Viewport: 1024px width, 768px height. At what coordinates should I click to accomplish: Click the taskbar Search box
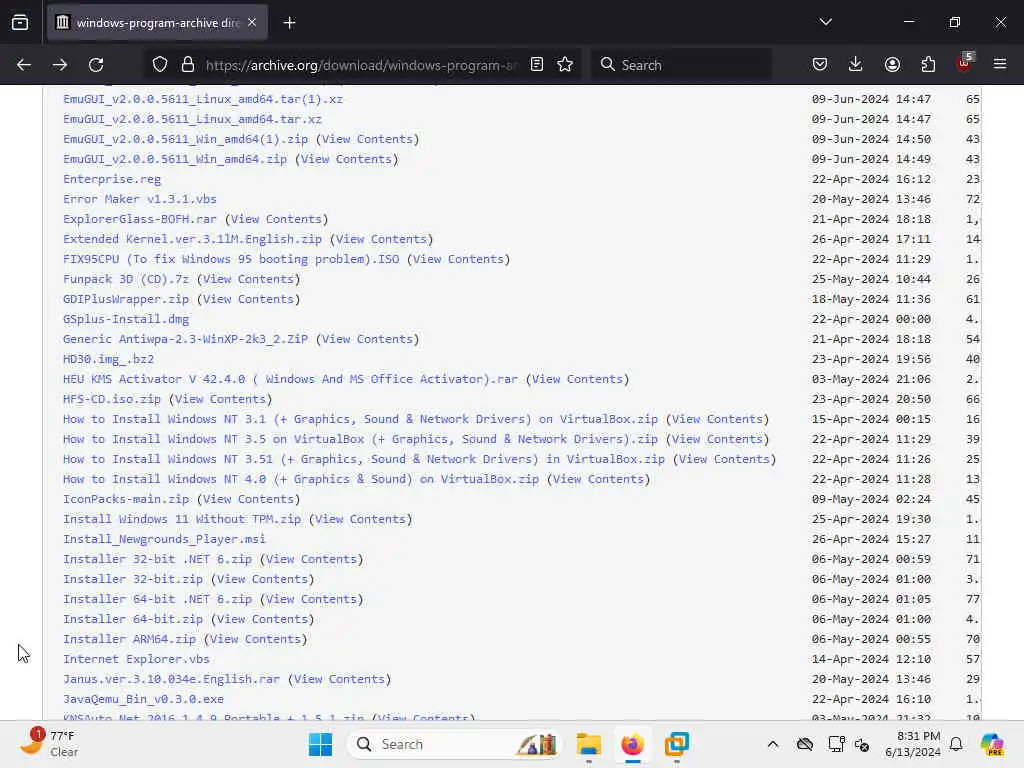[454, 744]
